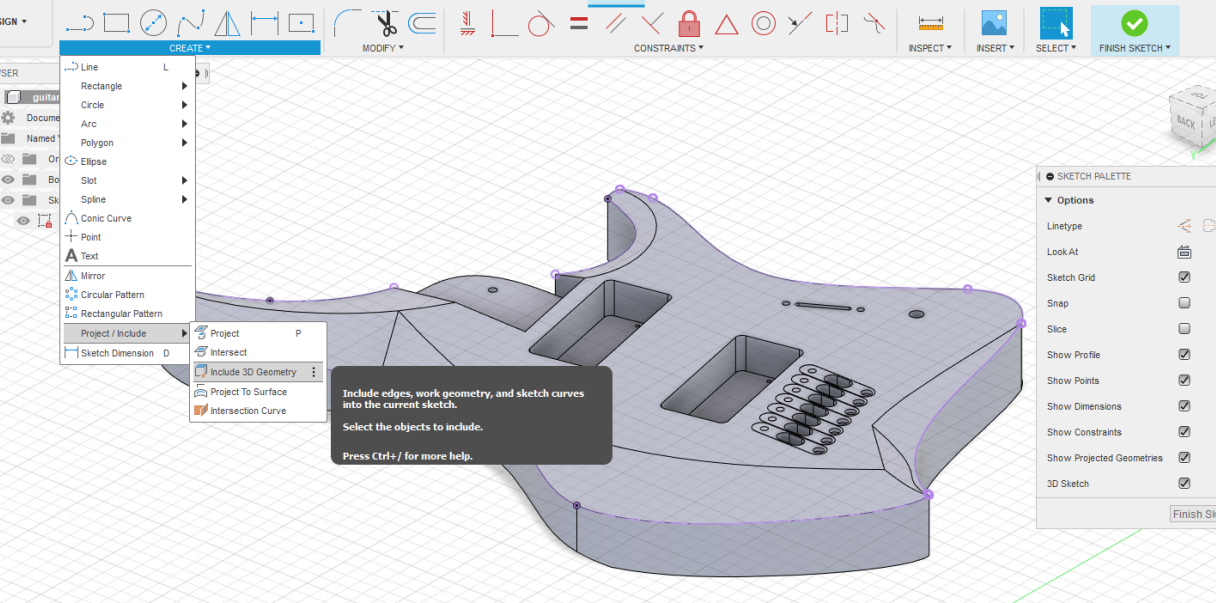Screen dimensions: 1216x603
Task: Select the Equal constraint icon
Action: pos(578,22)
